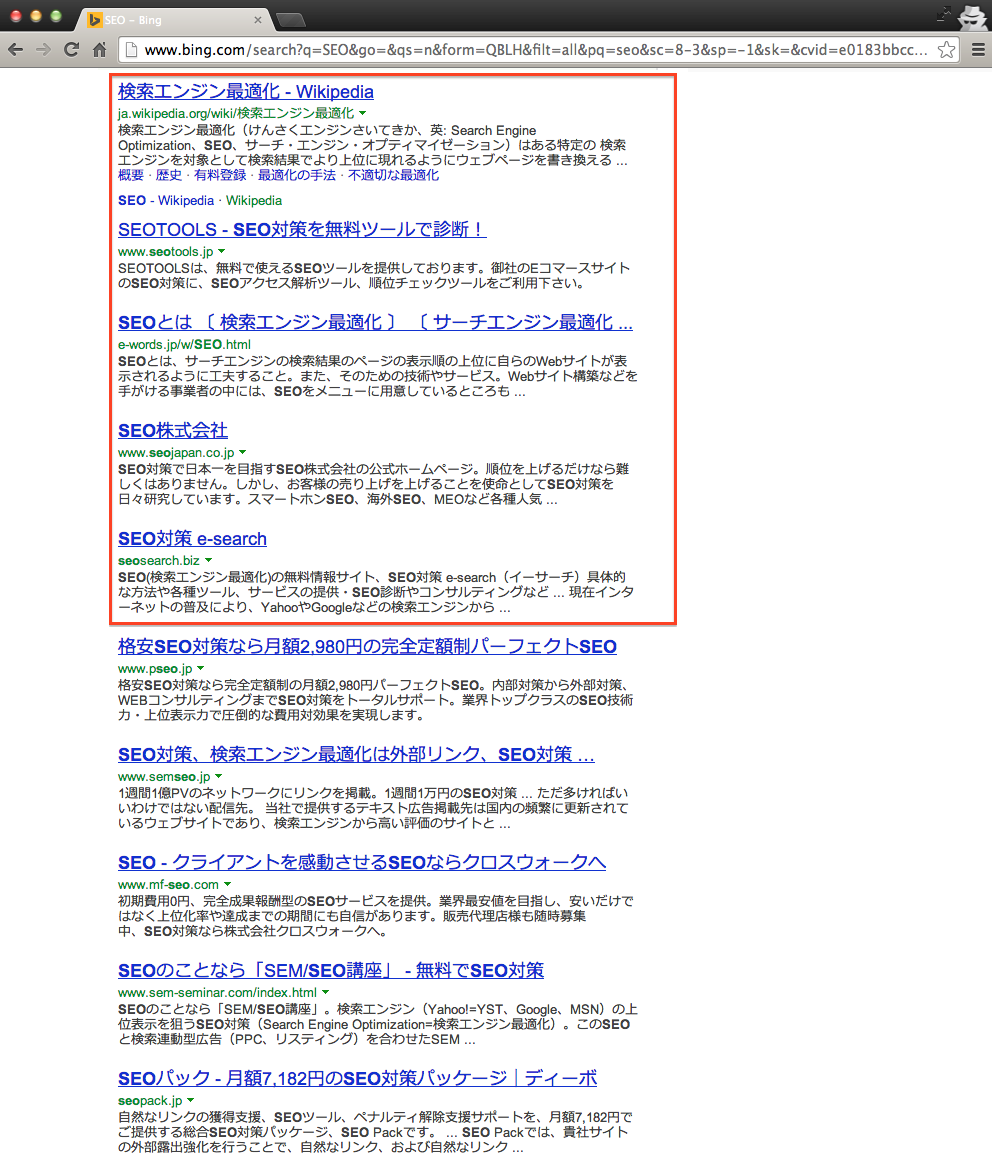This screenshot has height=1160, width=992.
Task: Expand dropdown next to www.mf-seo.com
Action: point(228,884)
